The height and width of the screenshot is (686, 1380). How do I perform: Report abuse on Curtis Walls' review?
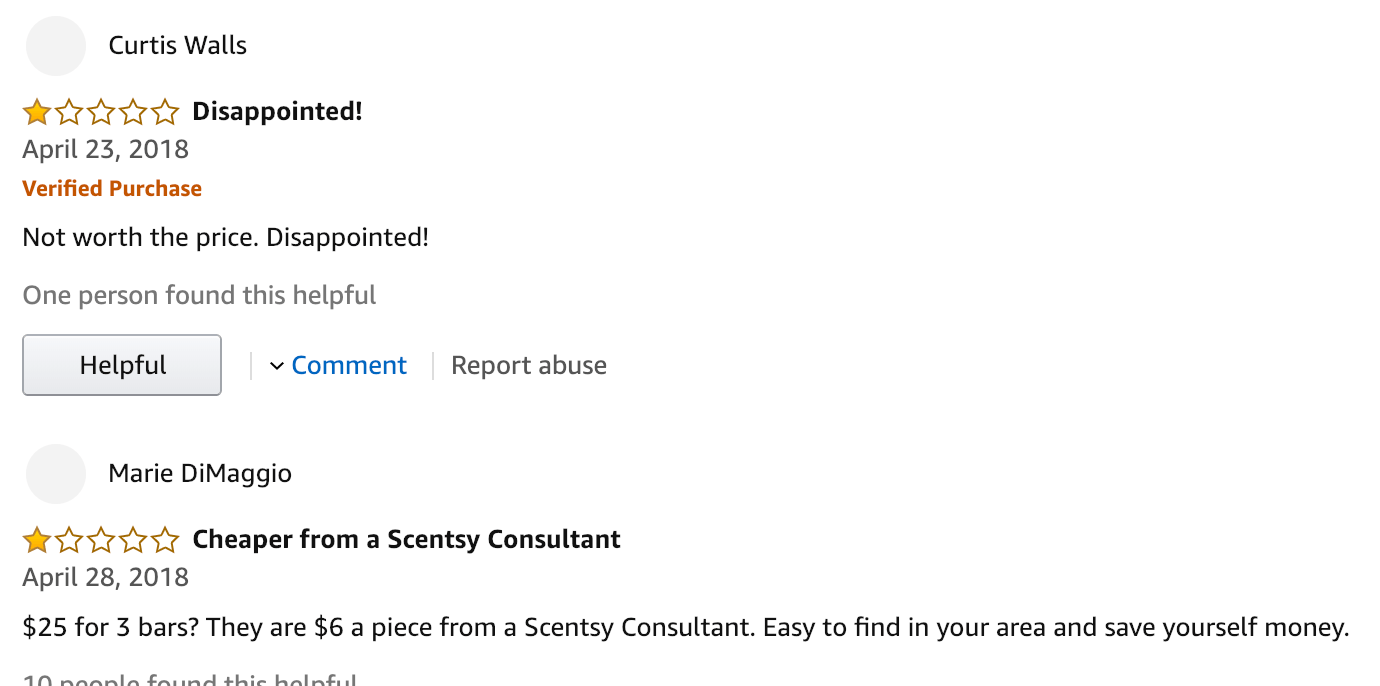pyautogui.click(x=529, y=366)
